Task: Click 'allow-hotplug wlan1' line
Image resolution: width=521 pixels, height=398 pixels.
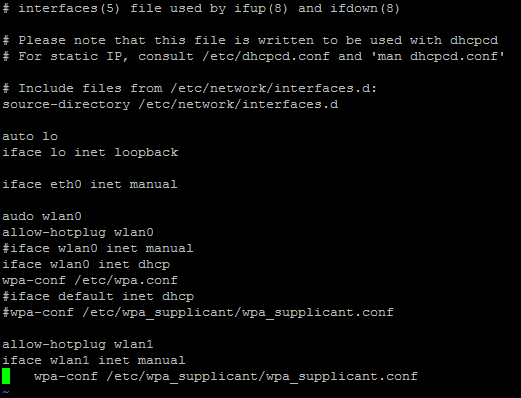Action: coord(78,344)
